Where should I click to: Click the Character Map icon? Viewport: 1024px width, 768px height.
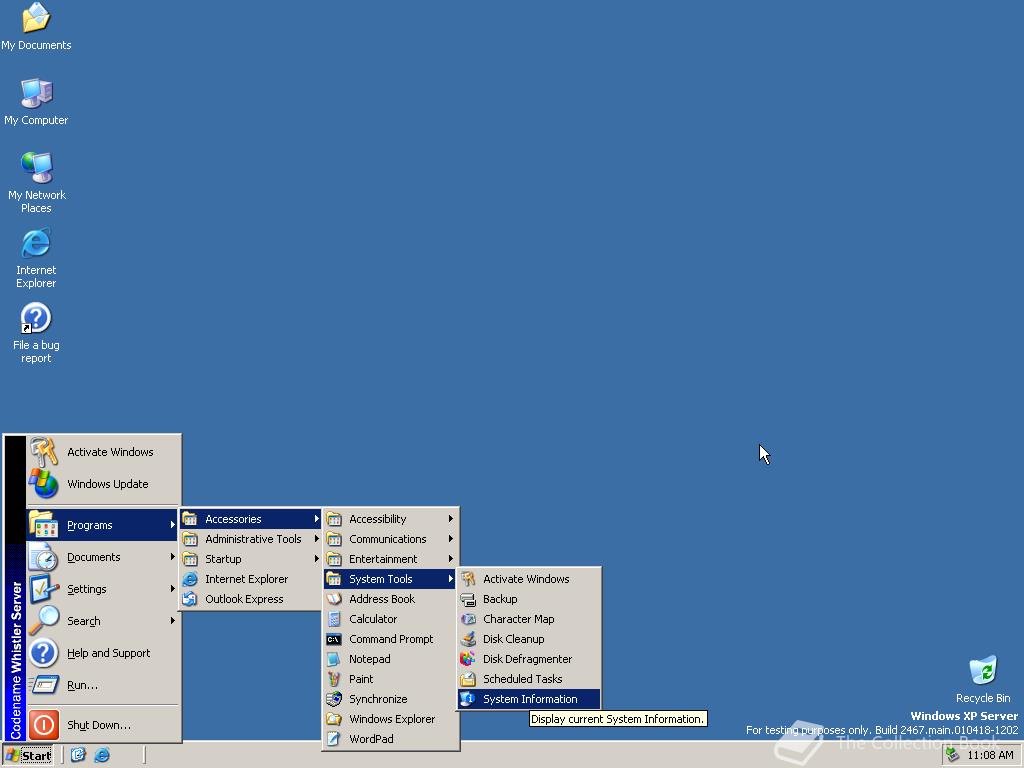[x=468, y=619]
